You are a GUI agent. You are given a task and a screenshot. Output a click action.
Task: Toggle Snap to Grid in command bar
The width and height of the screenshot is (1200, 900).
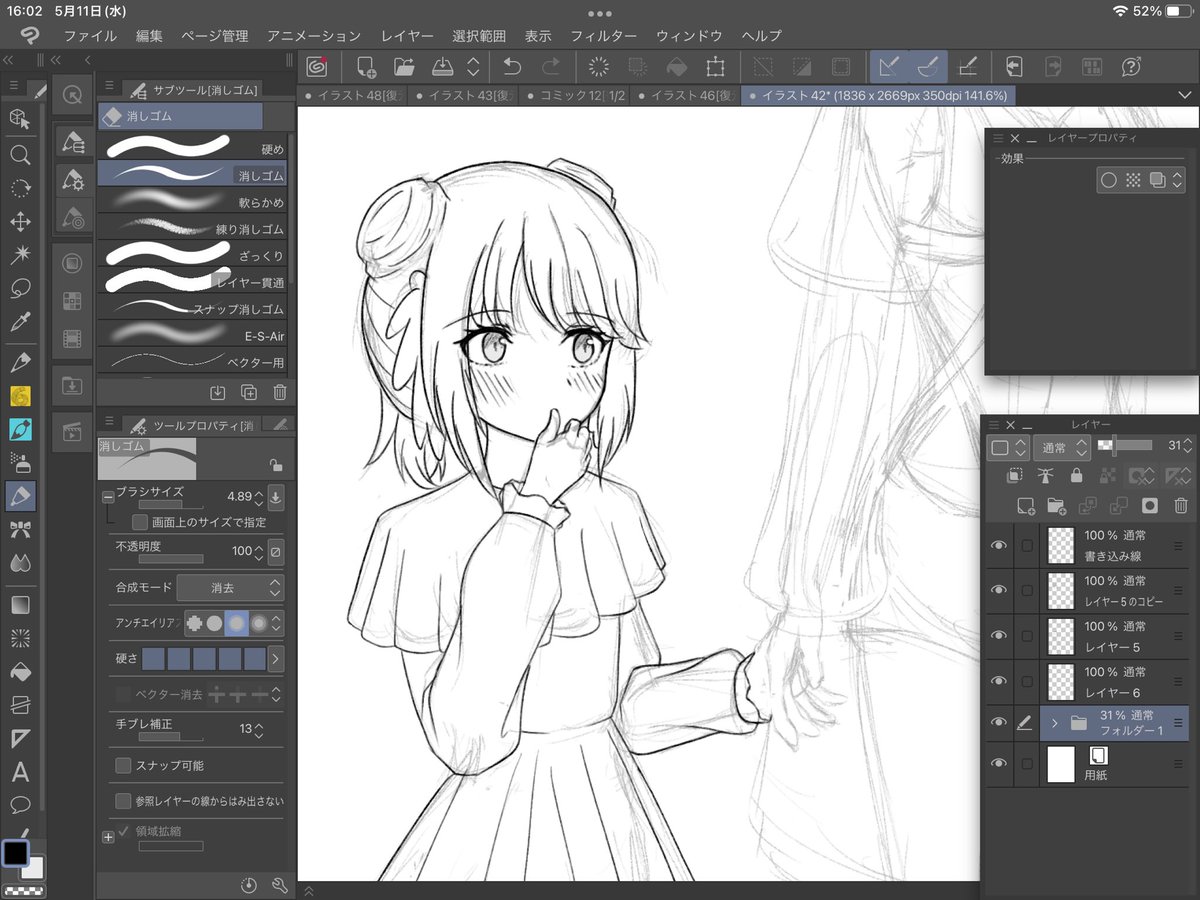pos(967,67)
